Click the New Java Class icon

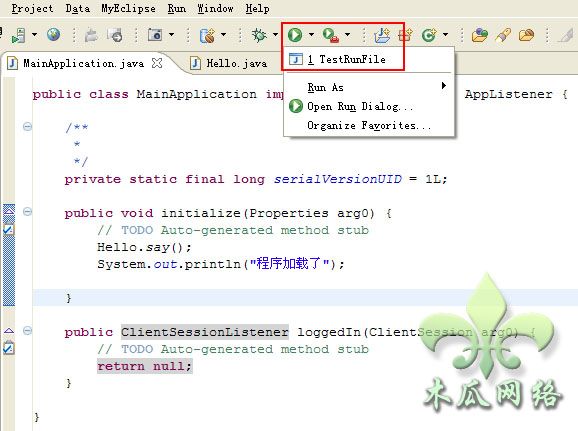pos(429,35)
